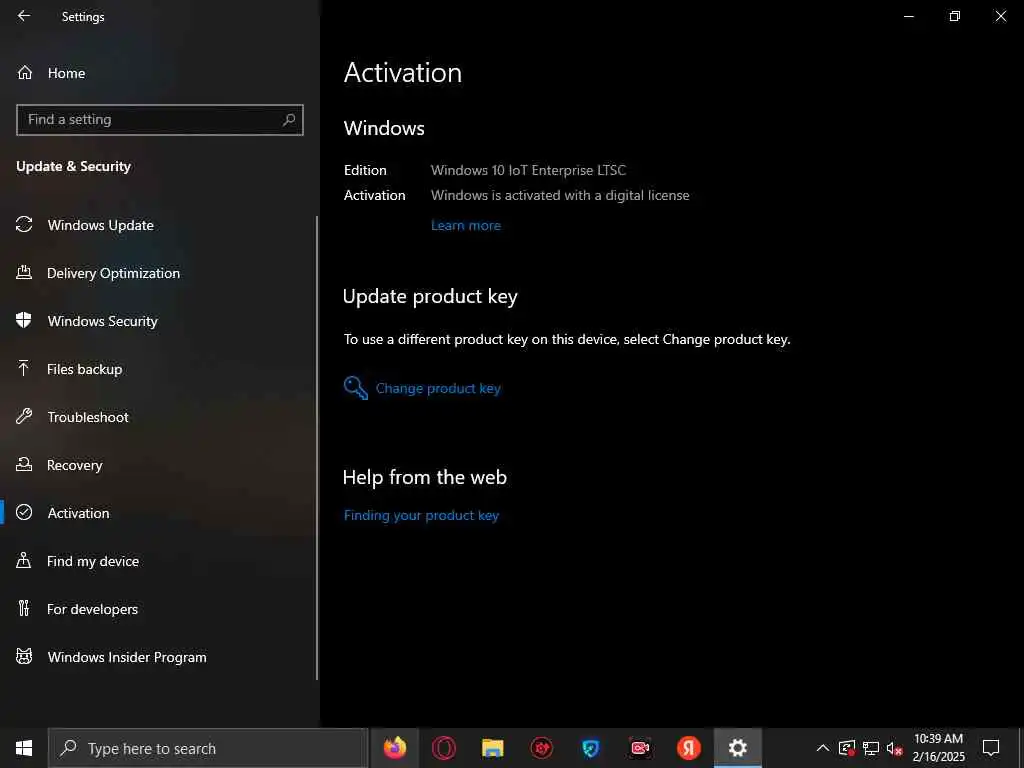Viewport: 1024px width, 768px height.
Task: Click the Windows Update sync icon
Action: coord(24,225)
